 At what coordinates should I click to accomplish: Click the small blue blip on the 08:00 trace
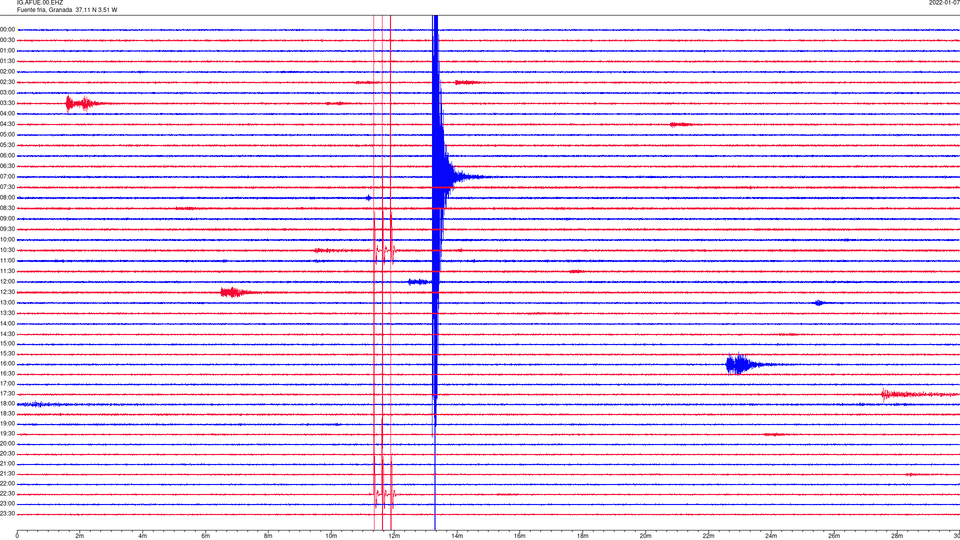coord(368,198)
